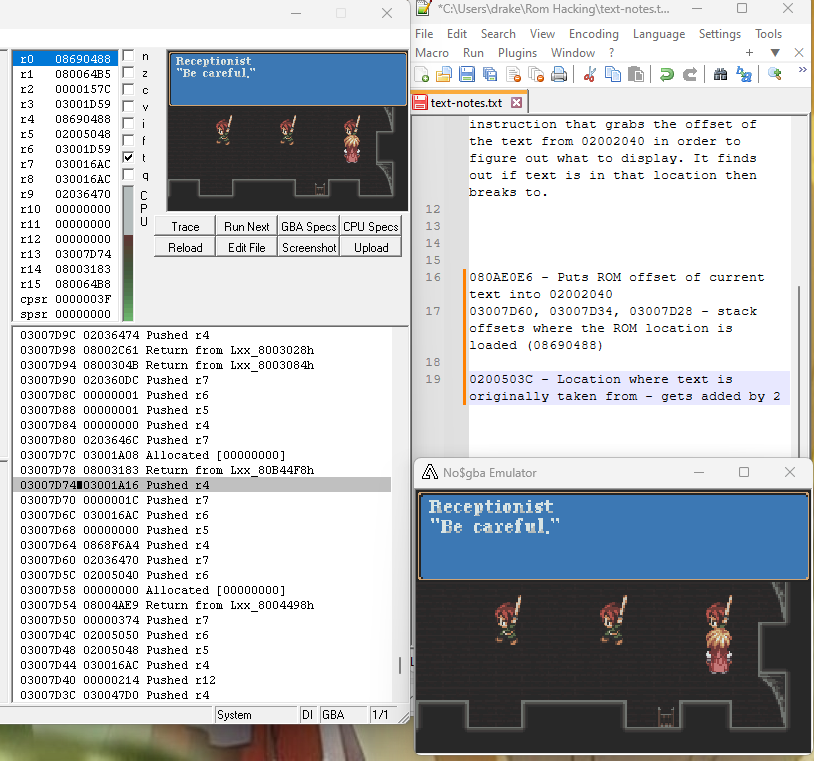
Task: Select the r13 register row
Action: coord(65,254)
